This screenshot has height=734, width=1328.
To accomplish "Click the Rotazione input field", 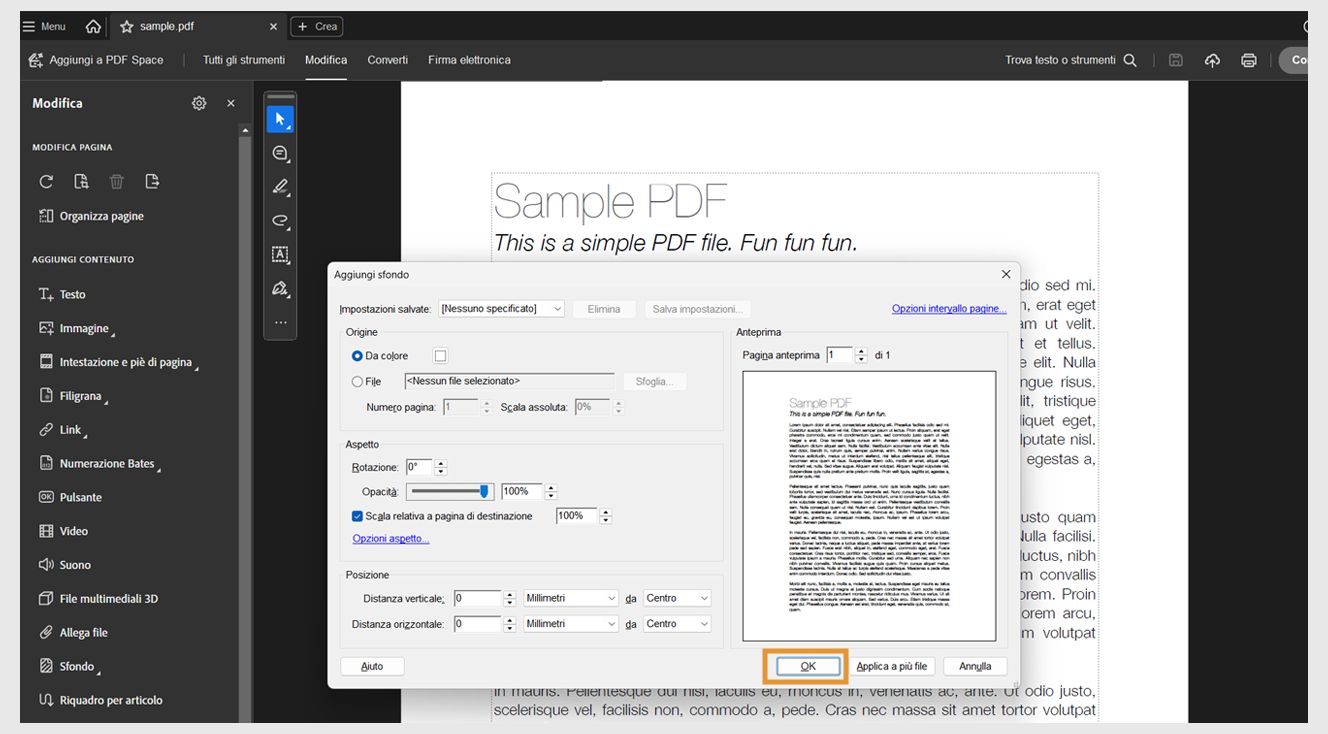I will (x=418, y=467).
